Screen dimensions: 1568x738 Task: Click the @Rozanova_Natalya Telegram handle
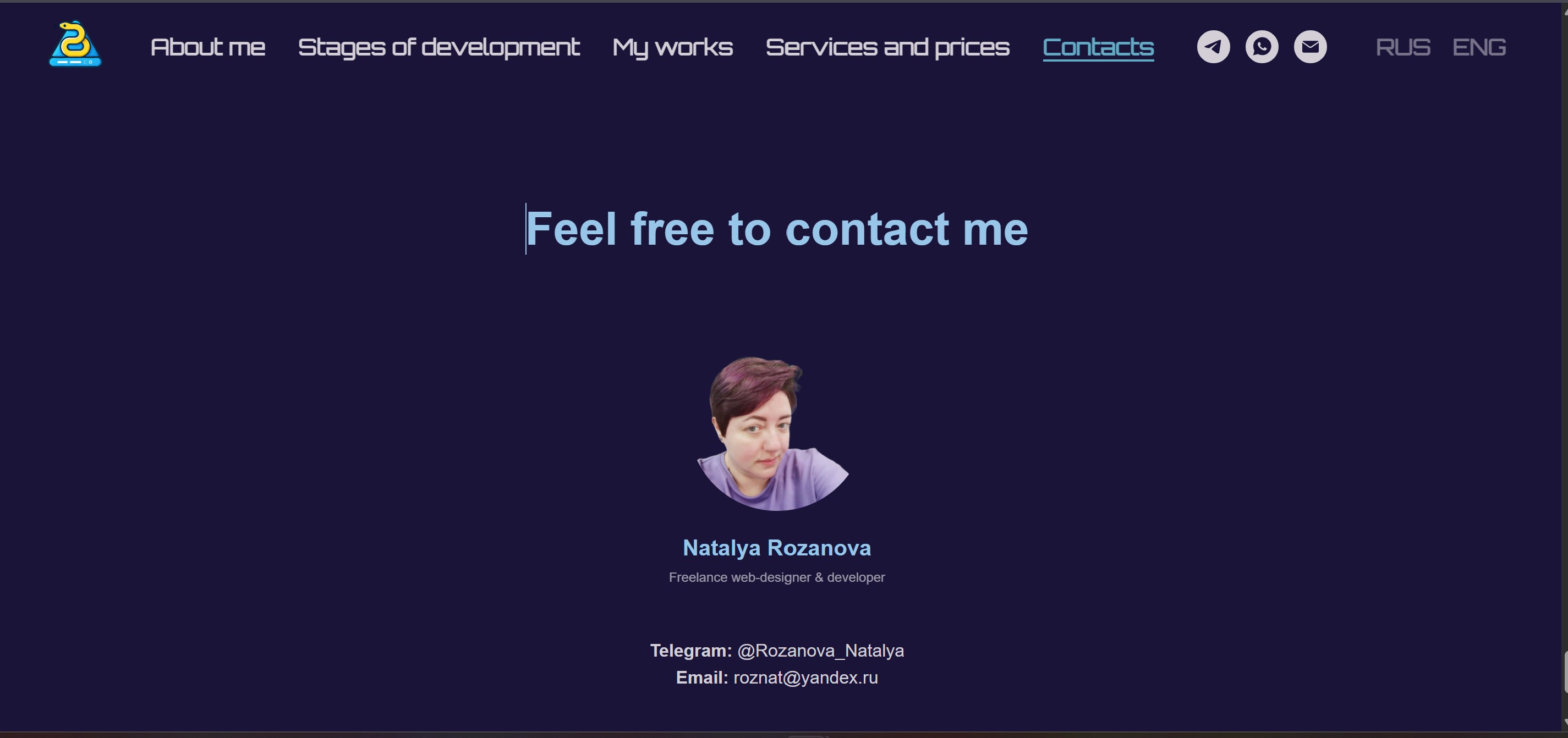pyautogui.click(x=820, y=651)
